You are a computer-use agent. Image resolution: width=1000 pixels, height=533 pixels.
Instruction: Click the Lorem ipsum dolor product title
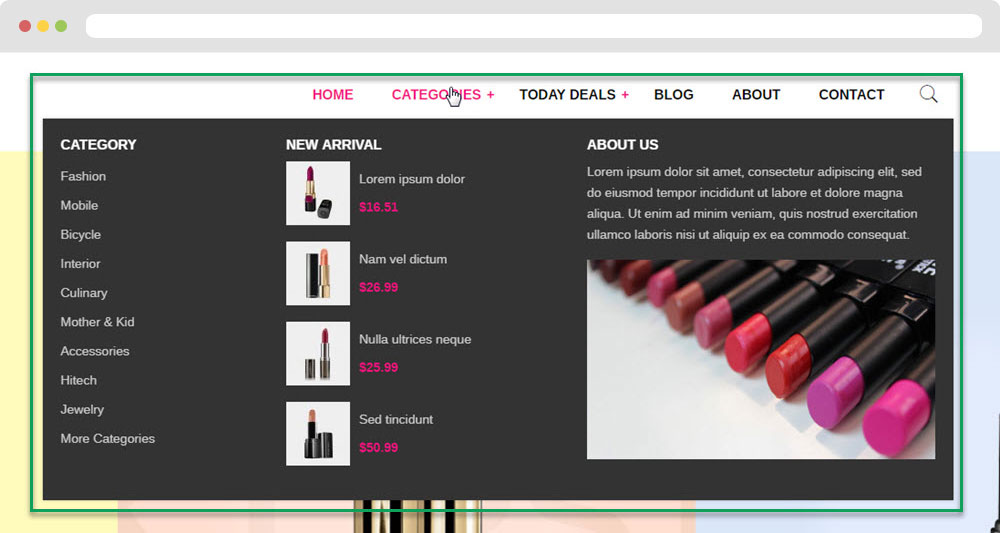tap(411, 179)
